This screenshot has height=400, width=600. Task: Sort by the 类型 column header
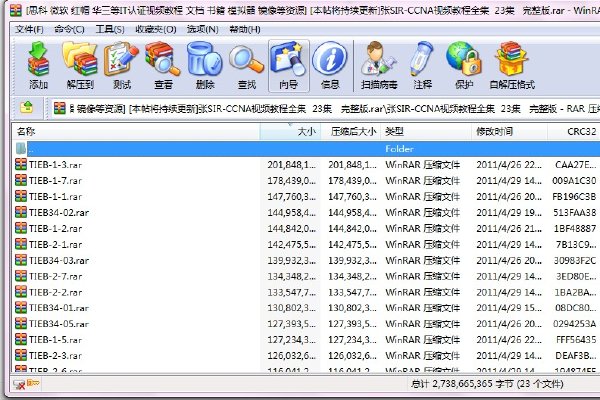426,132
